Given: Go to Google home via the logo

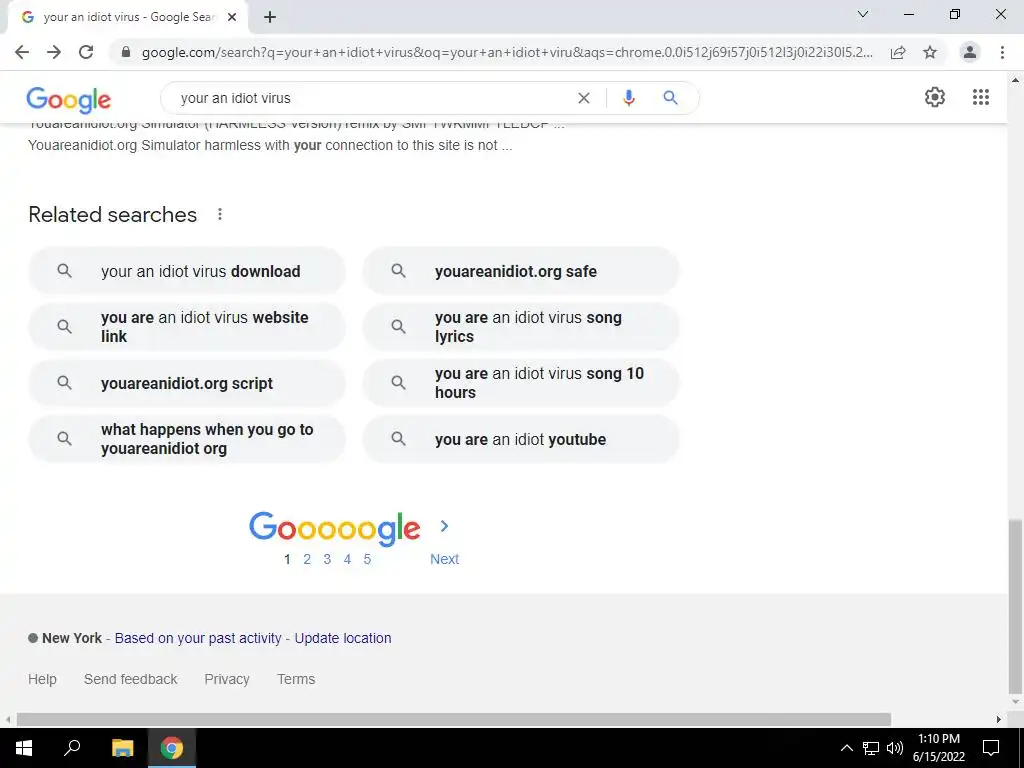Looking at the screenshot, I should 69,100.
